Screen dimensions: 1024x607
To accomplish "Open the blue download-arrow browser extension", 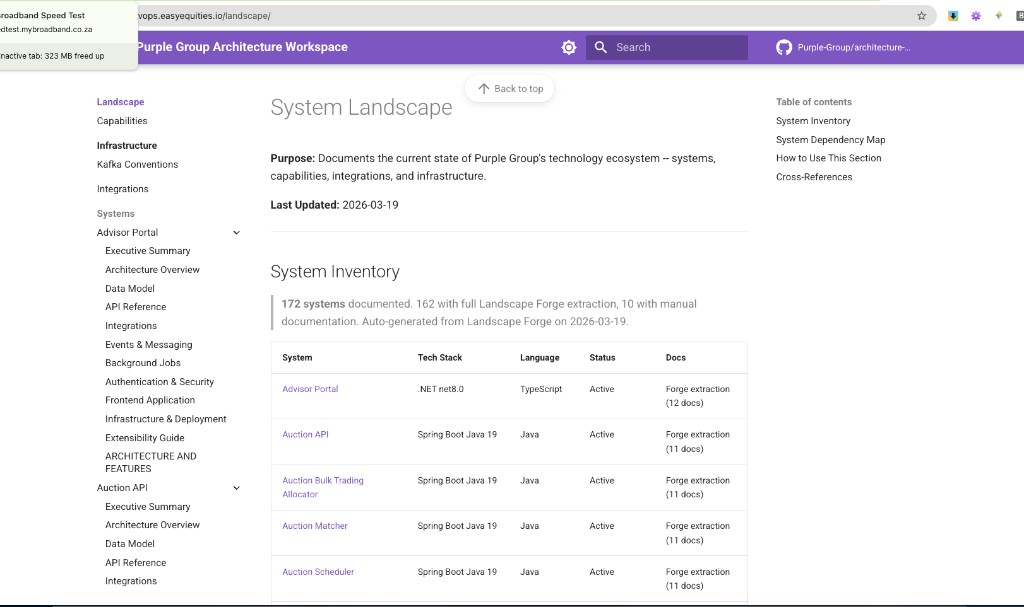I will [953, 16].
